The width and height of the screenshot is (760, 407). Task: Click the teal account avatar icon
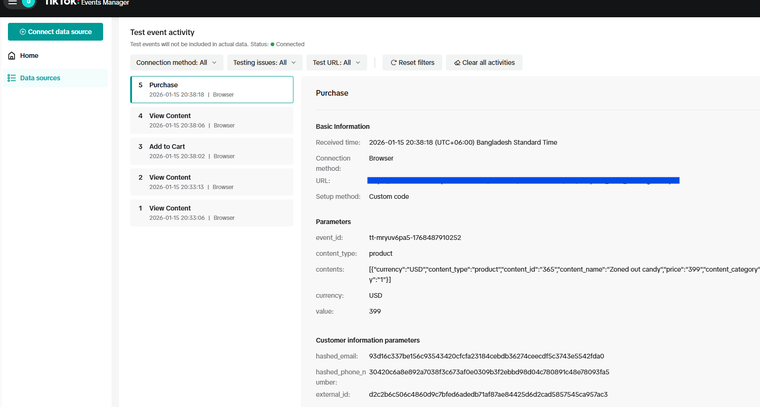point(29,3)
